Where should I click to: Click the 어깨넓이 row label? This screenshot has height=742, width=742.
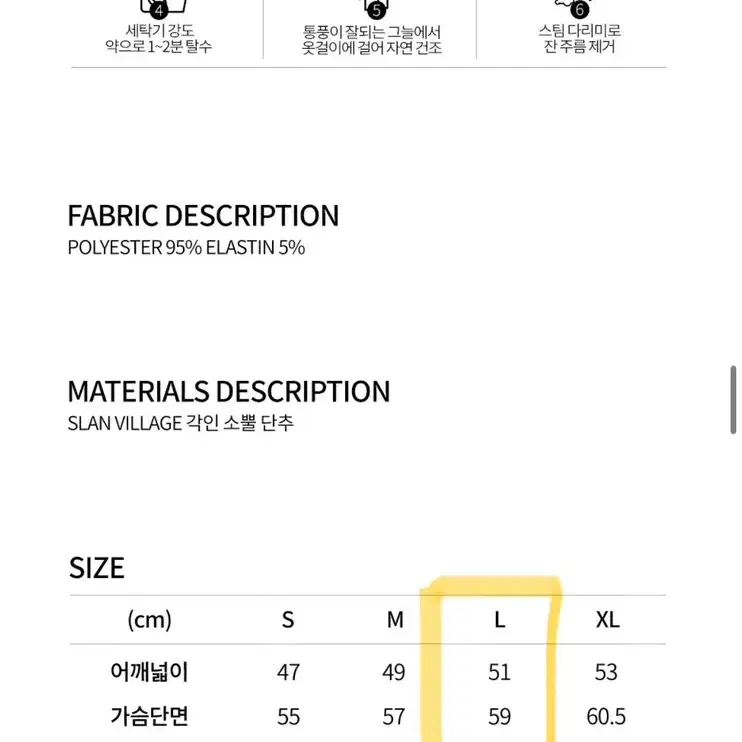click(x=150, y=672)
